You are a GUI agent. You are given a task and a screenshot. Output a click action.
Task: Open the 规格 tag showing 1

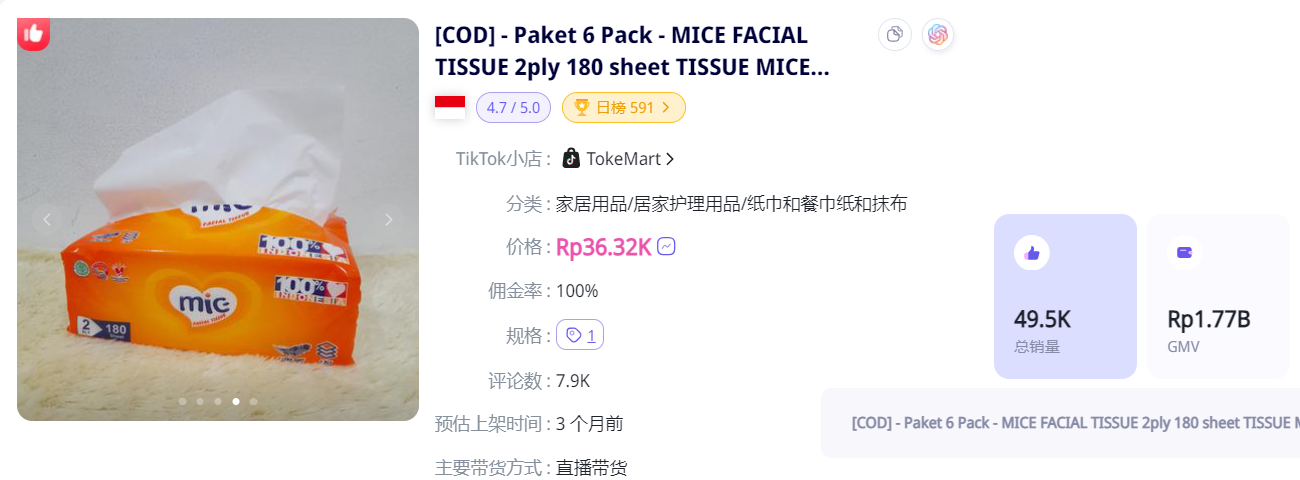pos(580,335)
